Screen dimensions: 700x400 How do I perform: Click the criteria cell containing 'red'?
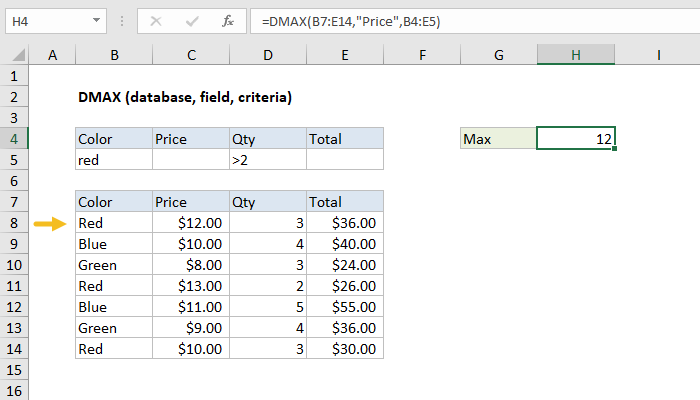tap(114, 160)
